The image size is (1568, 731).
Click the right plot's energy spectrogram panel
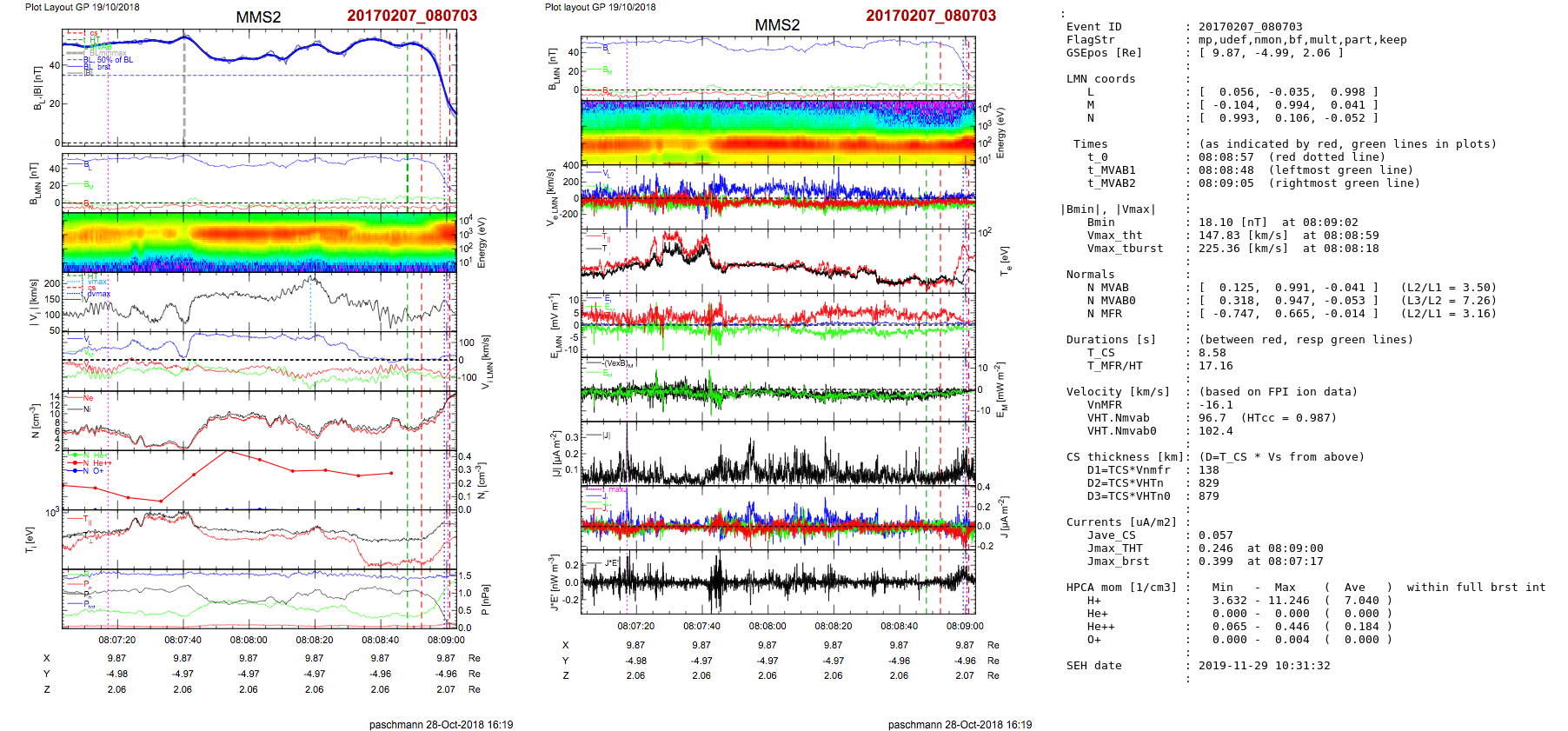[777, 132]
